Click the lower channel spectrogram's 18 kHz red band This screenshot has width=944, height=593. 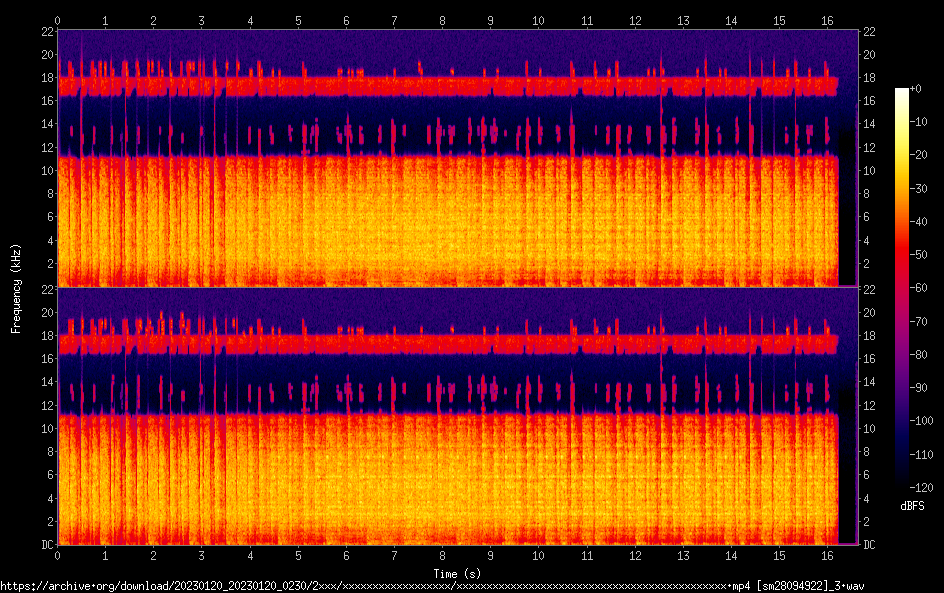pos(450,344)
